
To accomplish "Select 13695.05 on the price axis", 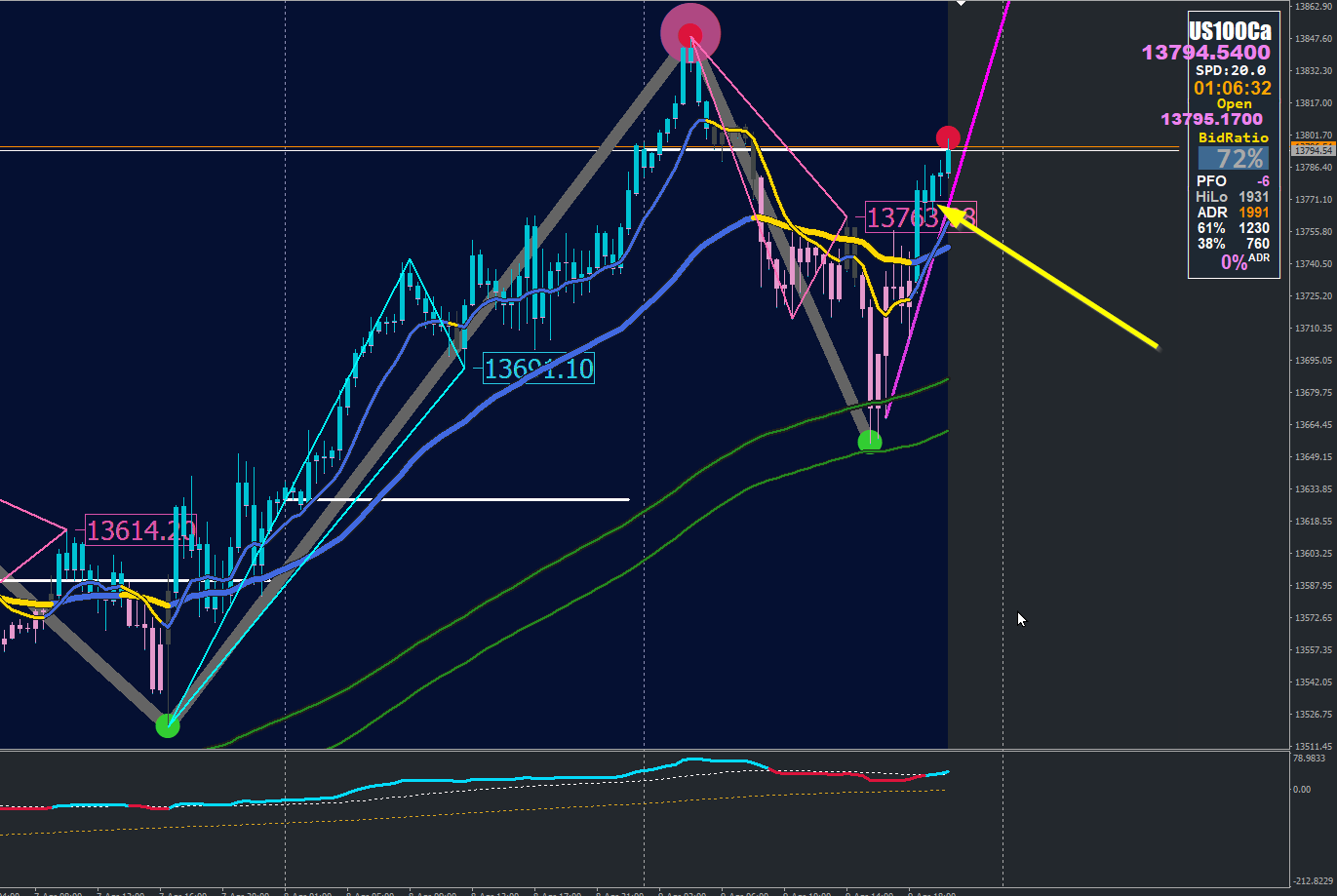I will (1313, 360).
